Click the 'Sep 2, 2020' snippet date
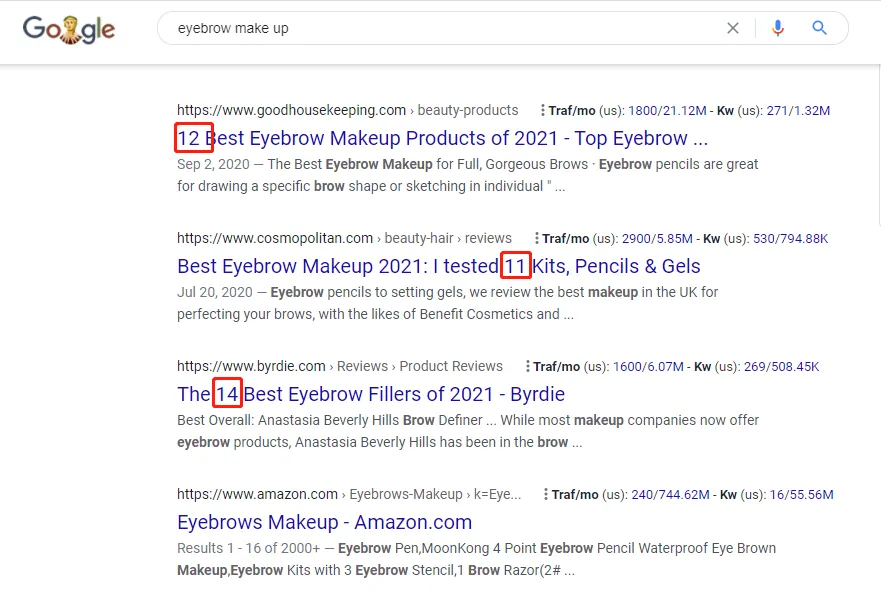 click(x=213, y=164)
